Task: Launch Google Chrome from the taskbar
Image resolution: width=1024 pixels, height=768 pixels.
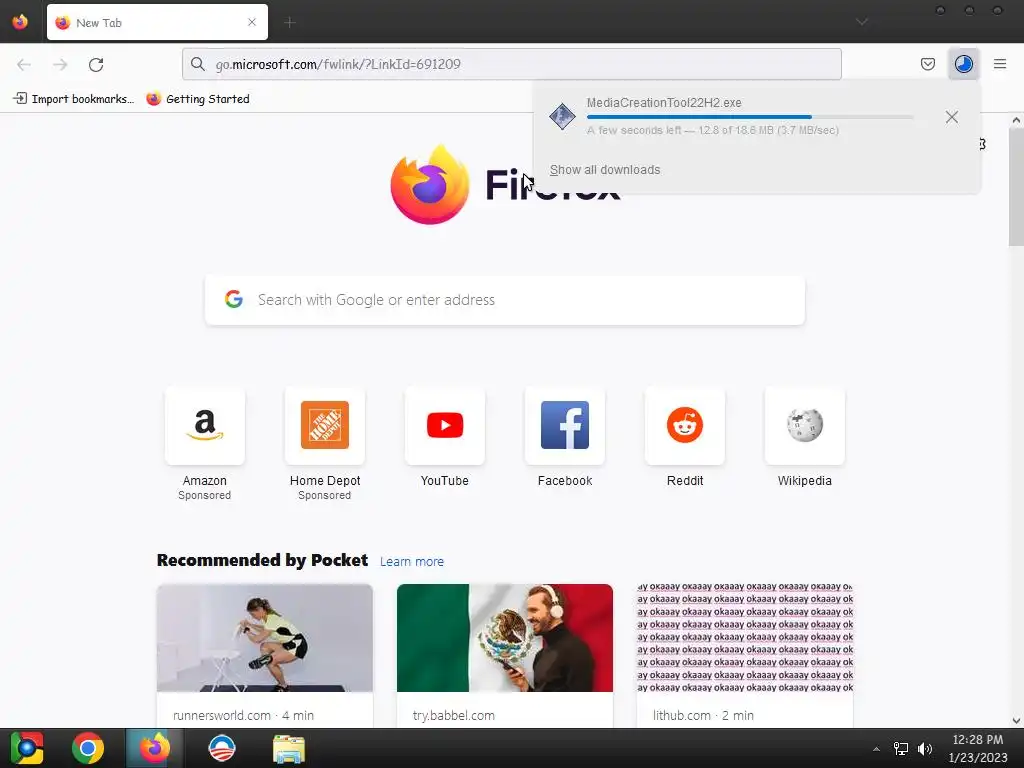Action: [x=88, y=748]
